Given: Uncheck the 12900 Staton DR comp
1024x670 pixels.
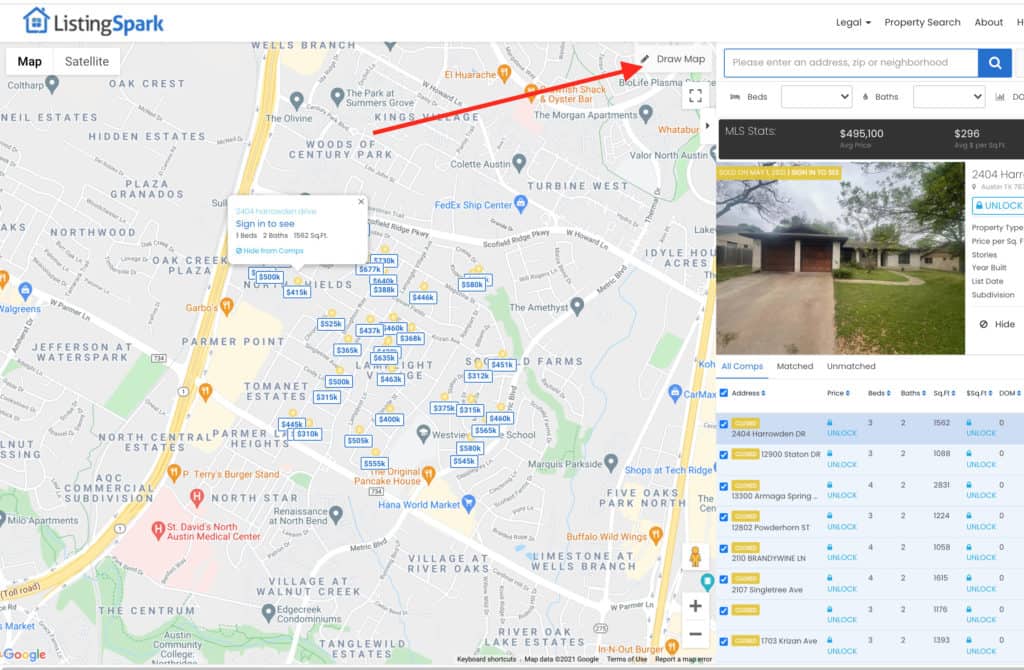Looking at the screenshot, I should pyautogui.click(x=724, y=455).
